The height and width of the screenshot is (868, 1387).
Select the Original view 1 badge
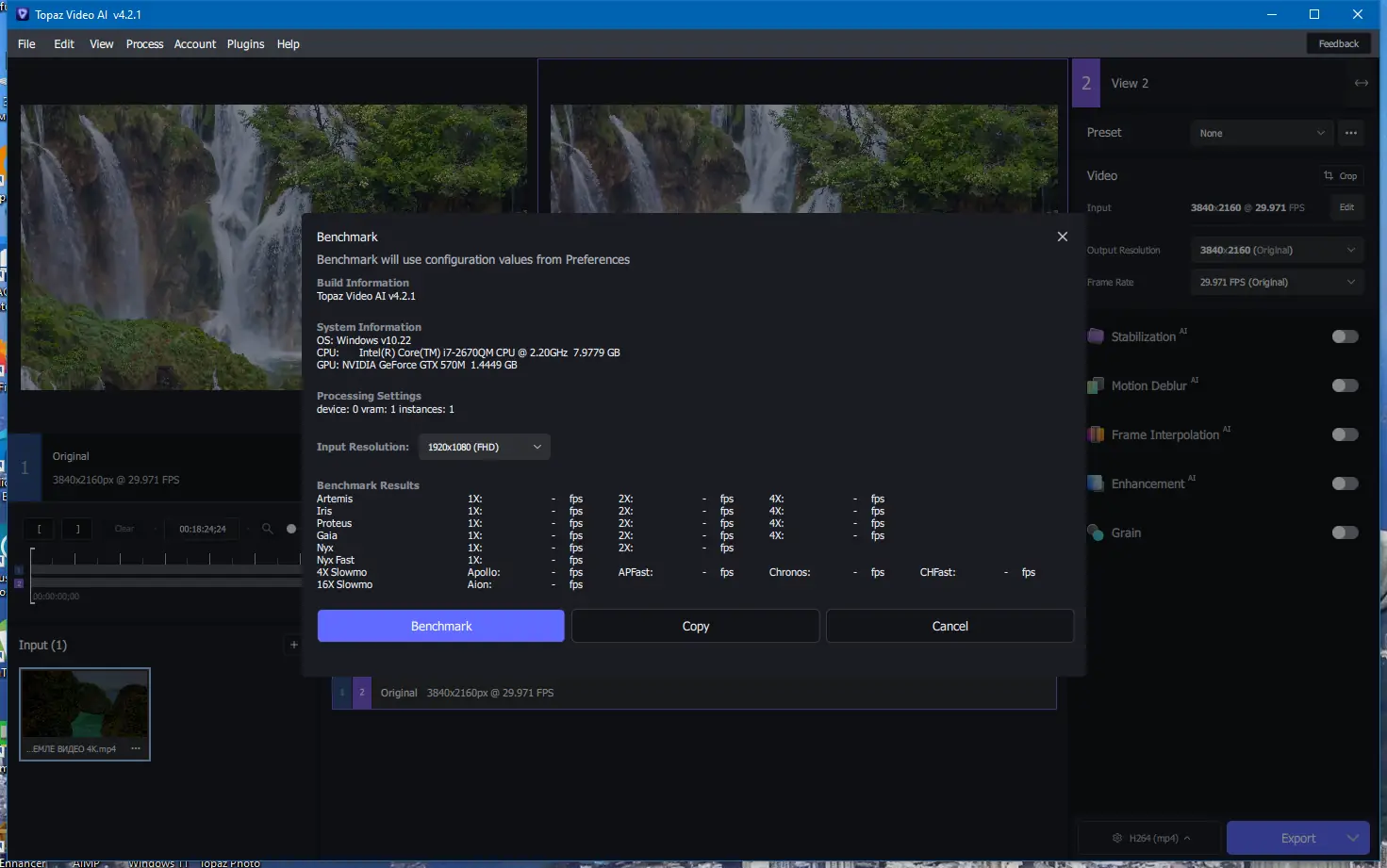25,467
